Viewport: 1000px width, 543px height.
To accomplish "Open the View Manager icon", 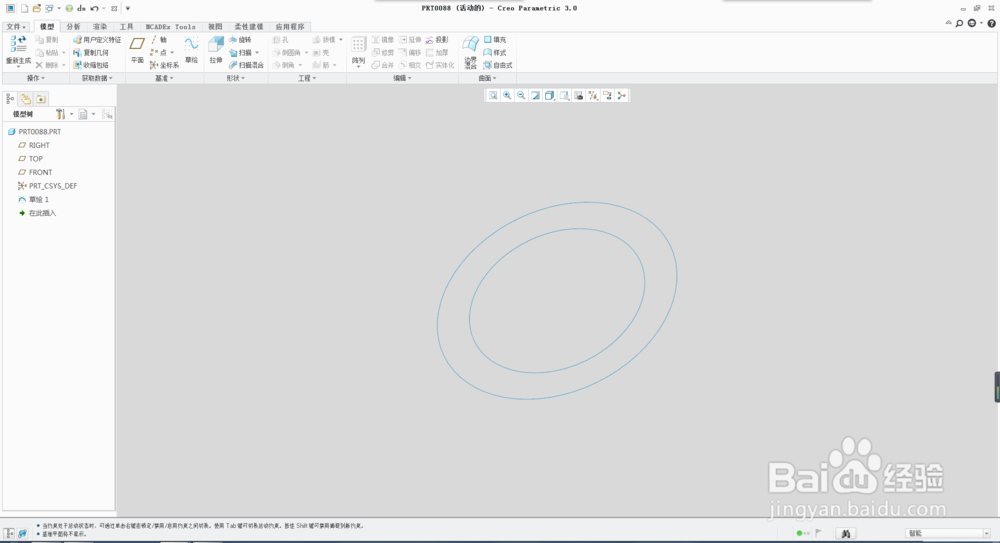I will tap(578, 96).
